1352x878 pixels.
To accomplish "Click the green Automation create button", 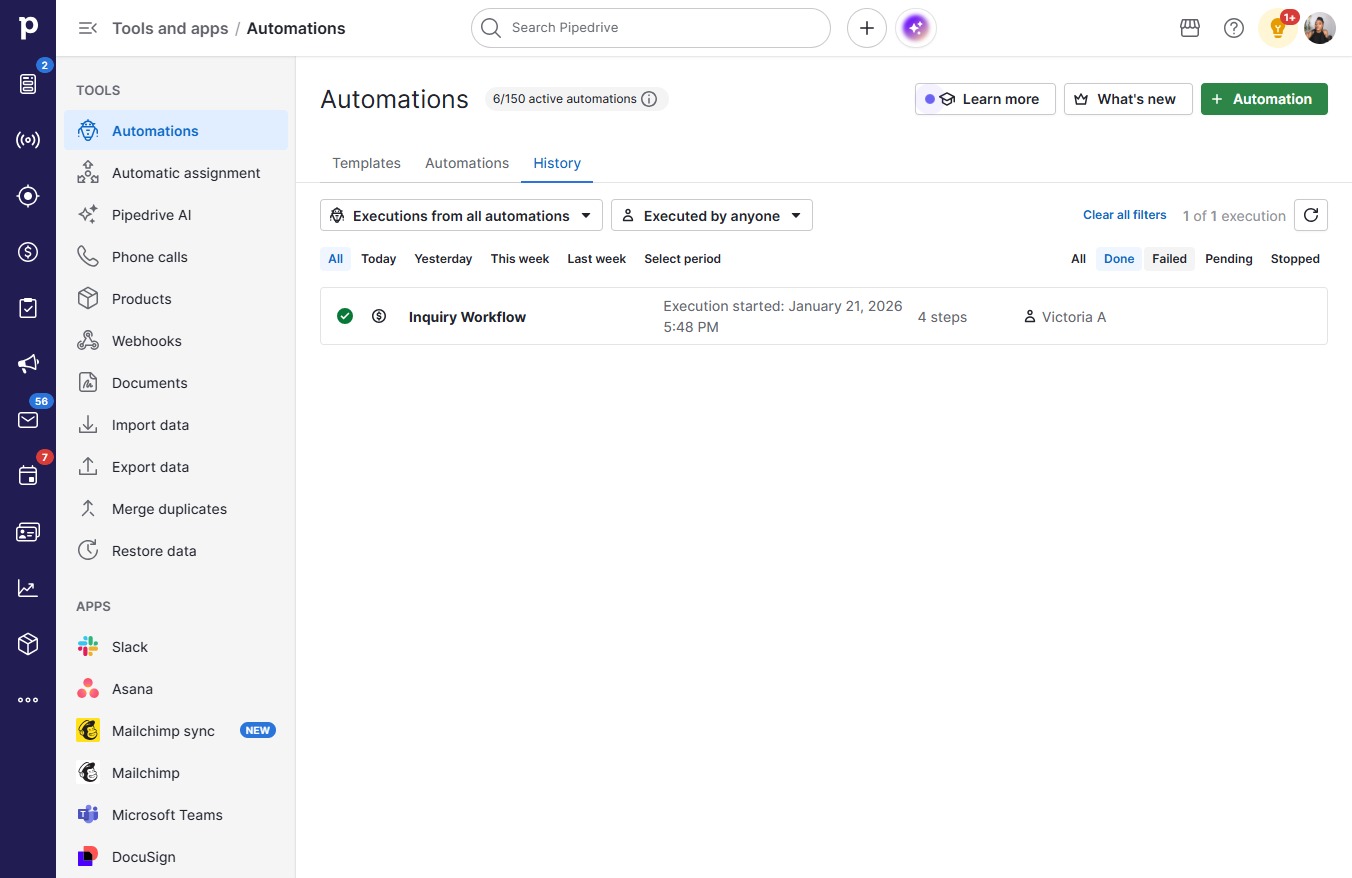I will tap(1264, 99).
